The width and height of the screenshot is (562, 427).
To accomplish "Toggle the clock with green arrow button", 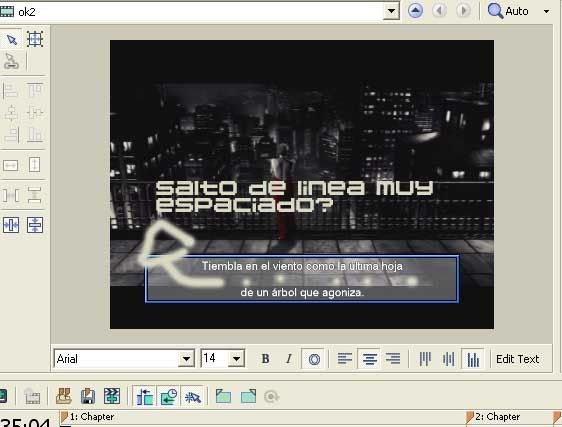I will [x=169, y=397].
